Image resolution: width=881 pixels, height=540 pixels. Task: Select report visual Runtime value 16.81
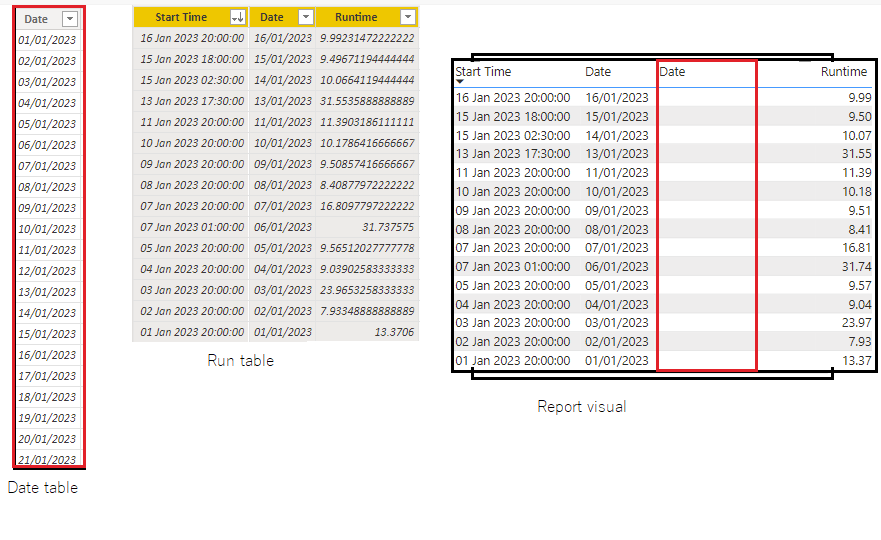coord(856,248)
